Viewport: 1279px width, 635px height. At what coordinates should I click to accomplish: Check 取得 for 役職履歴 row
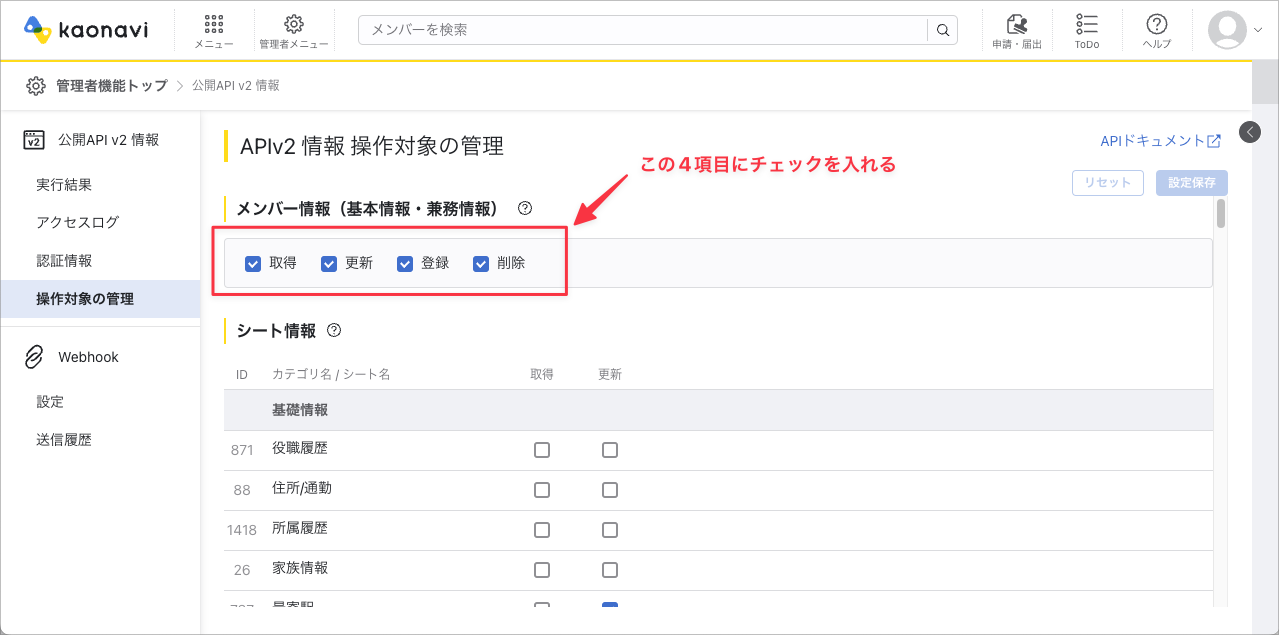(x=542, y=450)
